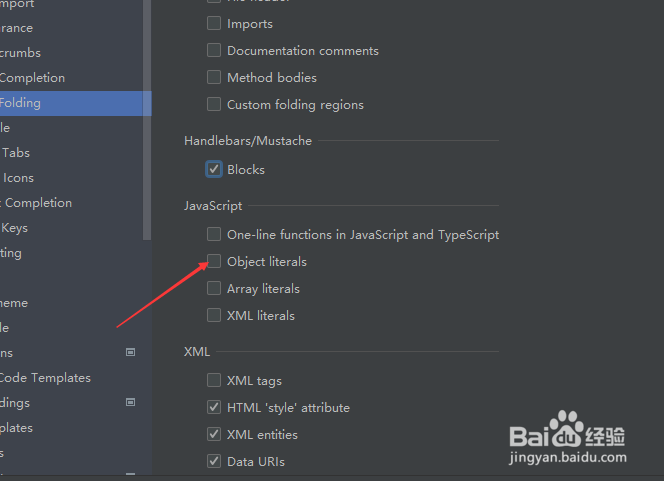The height and width of the screenshot is (481, 664).
Task: Enable Custom folding regions checkbox
Action: (x=214, y=104)
